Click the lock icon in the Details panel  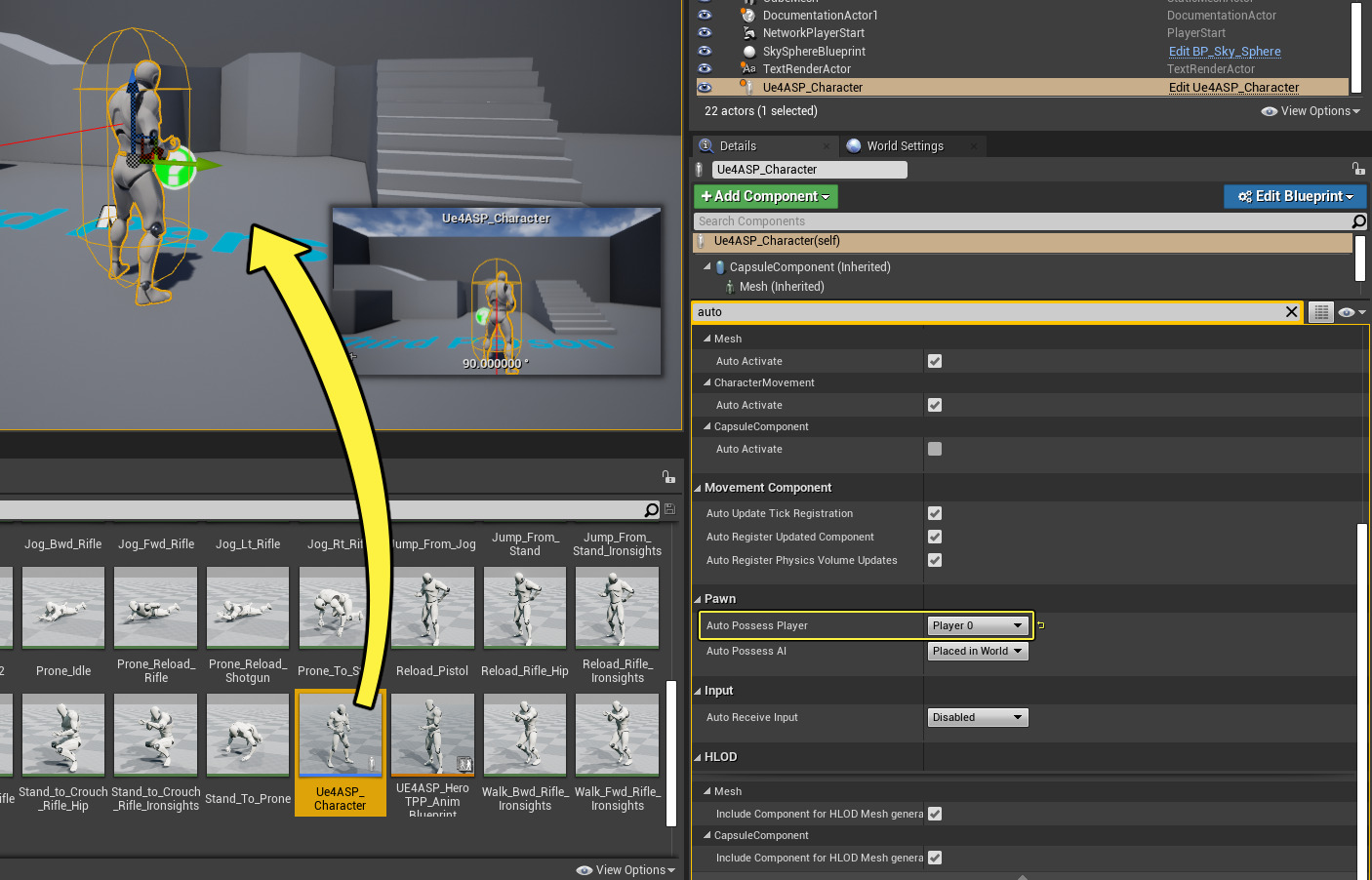click(1359, 168)
